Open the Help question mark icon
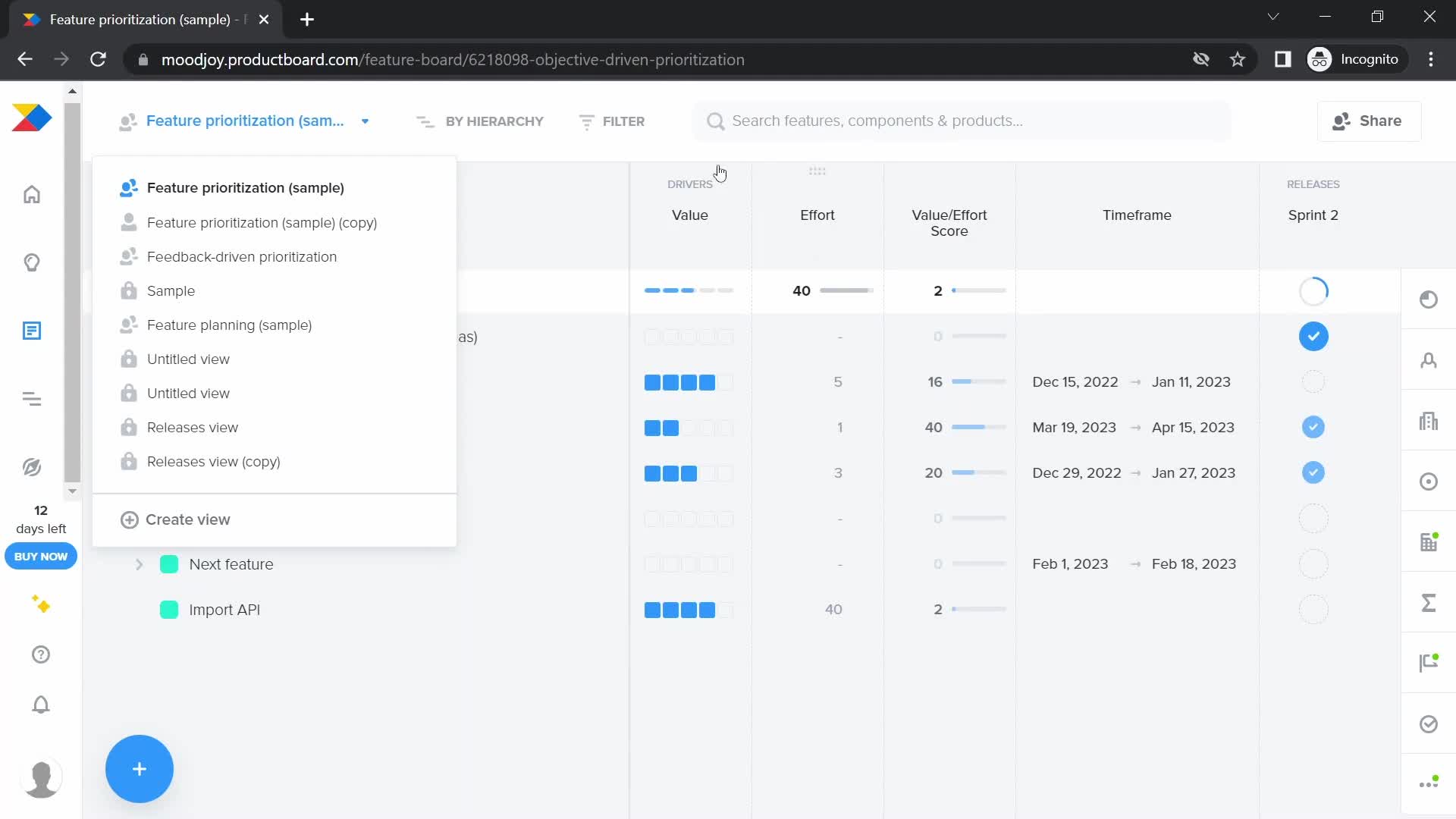 pos(41,654)
